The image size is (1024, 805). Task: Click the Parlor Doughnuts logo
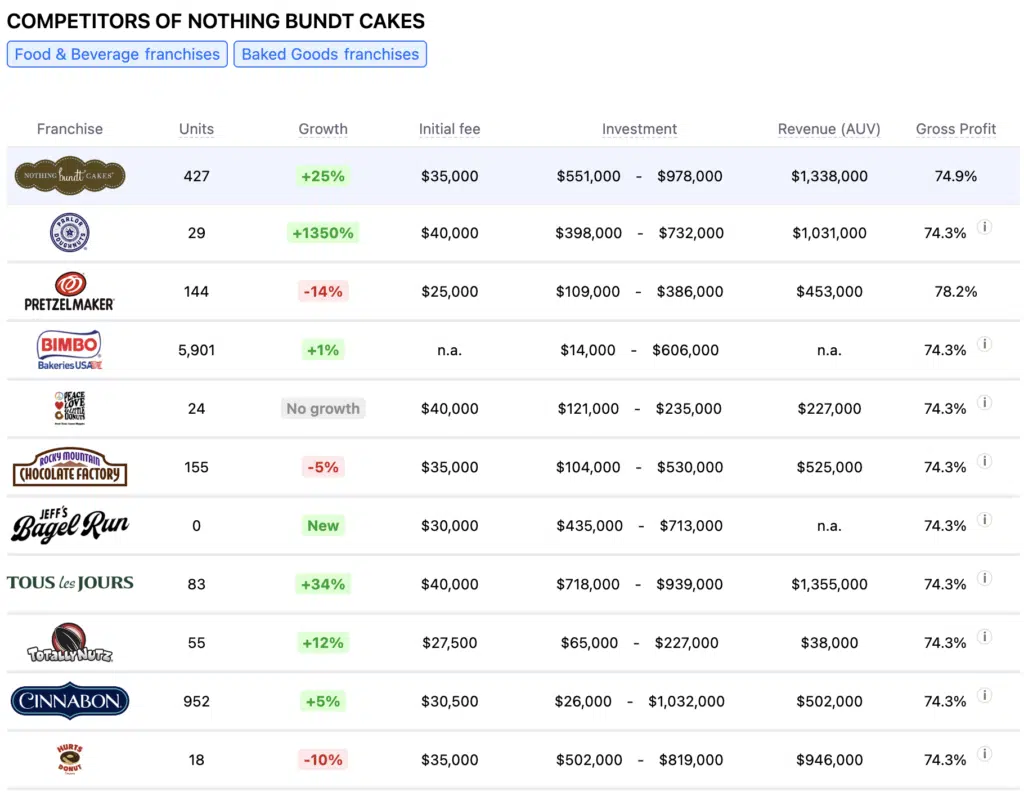tap(70, 232)
